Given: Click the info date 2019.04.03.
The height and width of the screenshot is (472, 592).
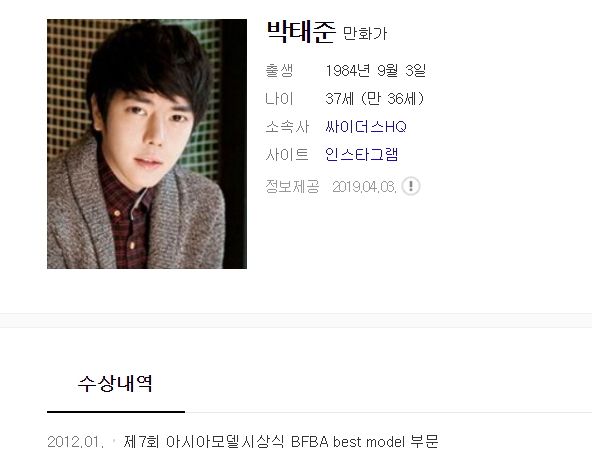Looking at the screenshot, I should coord(364,187).
